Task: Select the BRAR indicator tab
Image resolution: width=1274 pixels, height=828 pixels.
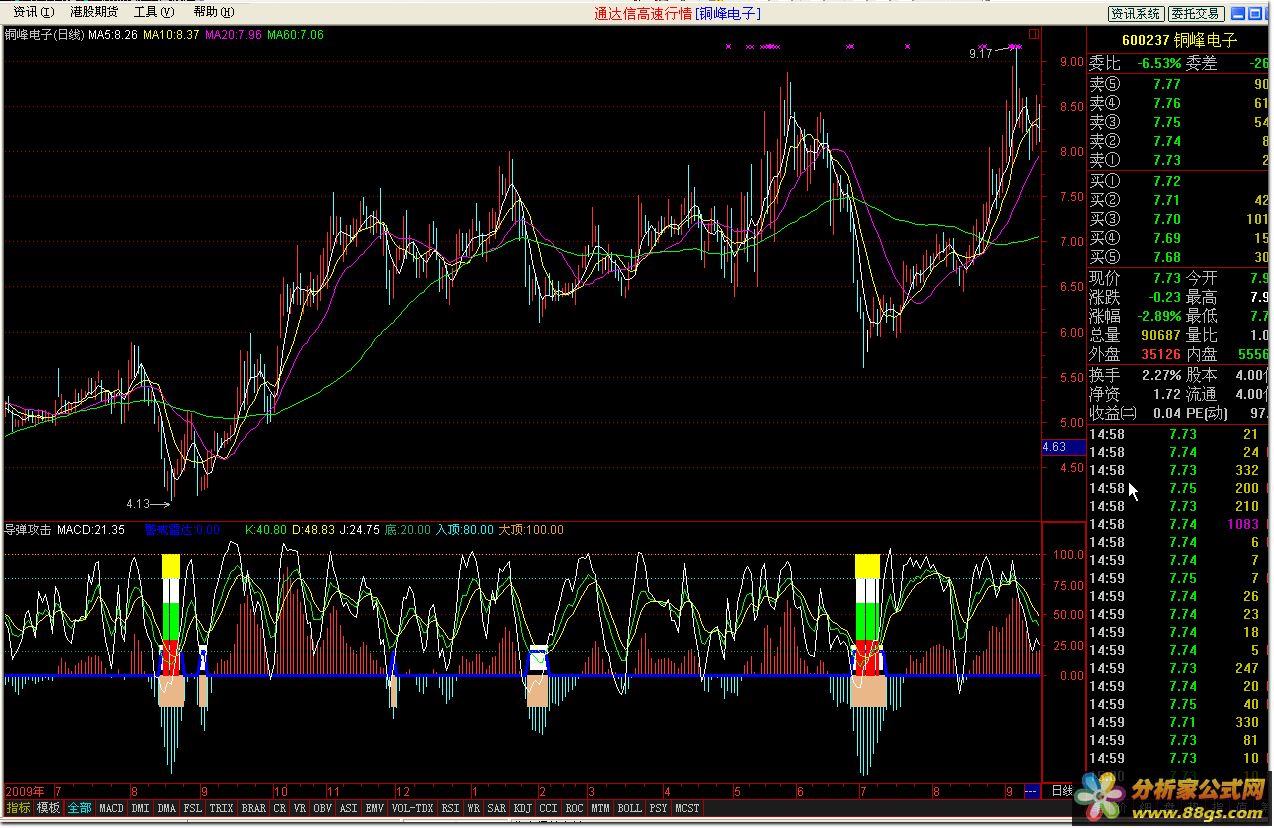Action: [254, 808]
